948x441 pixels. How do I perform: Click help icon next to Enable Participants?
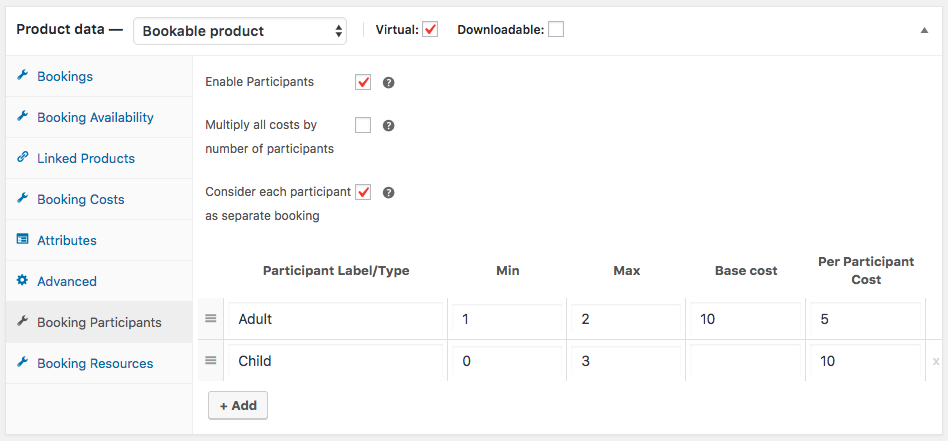pyautogui.click(x=389, y=82)
